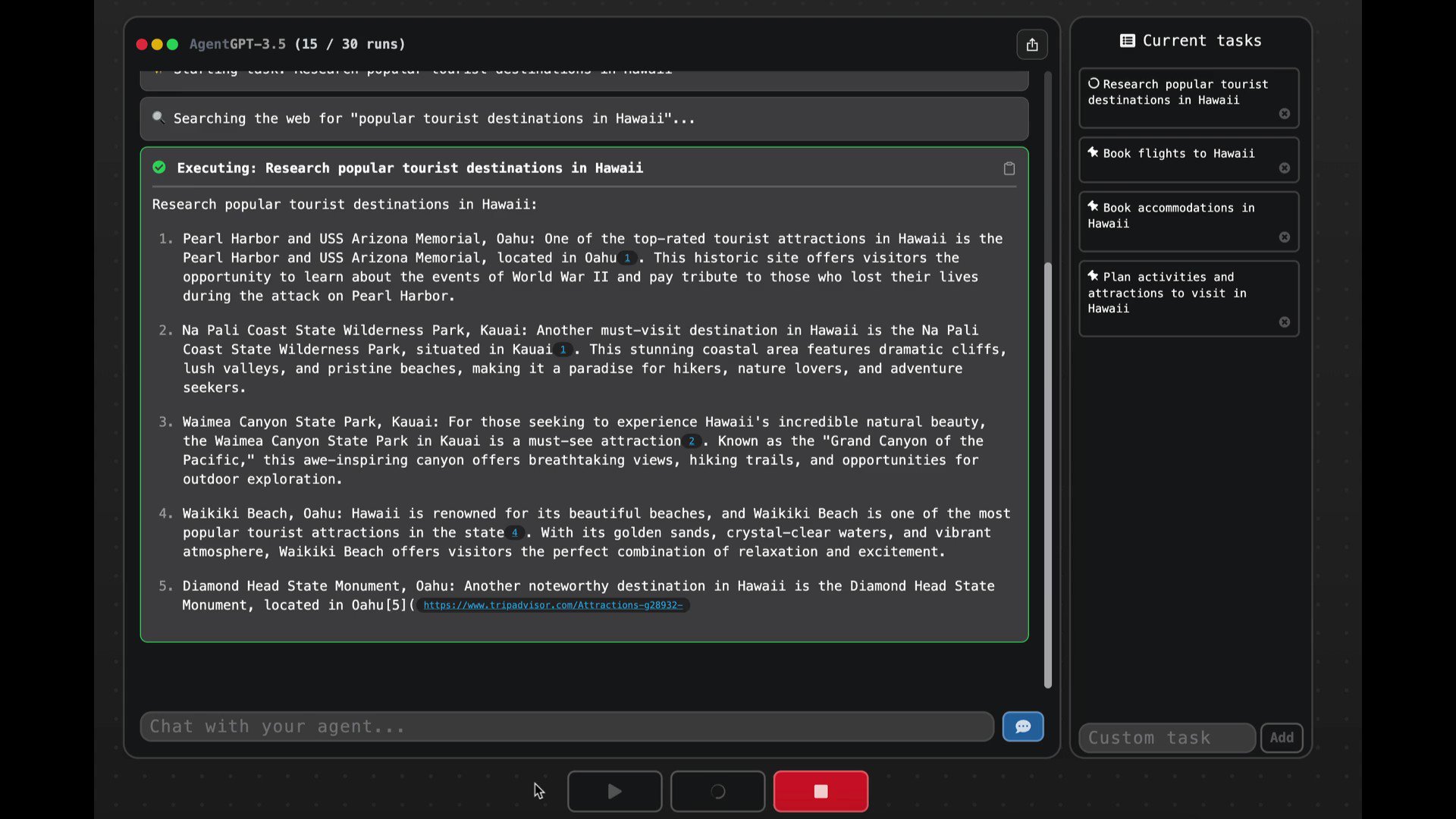Remove the Research popular tourist destinations task
Viewport: 1456px width, 819px height.
[1284, 114]
